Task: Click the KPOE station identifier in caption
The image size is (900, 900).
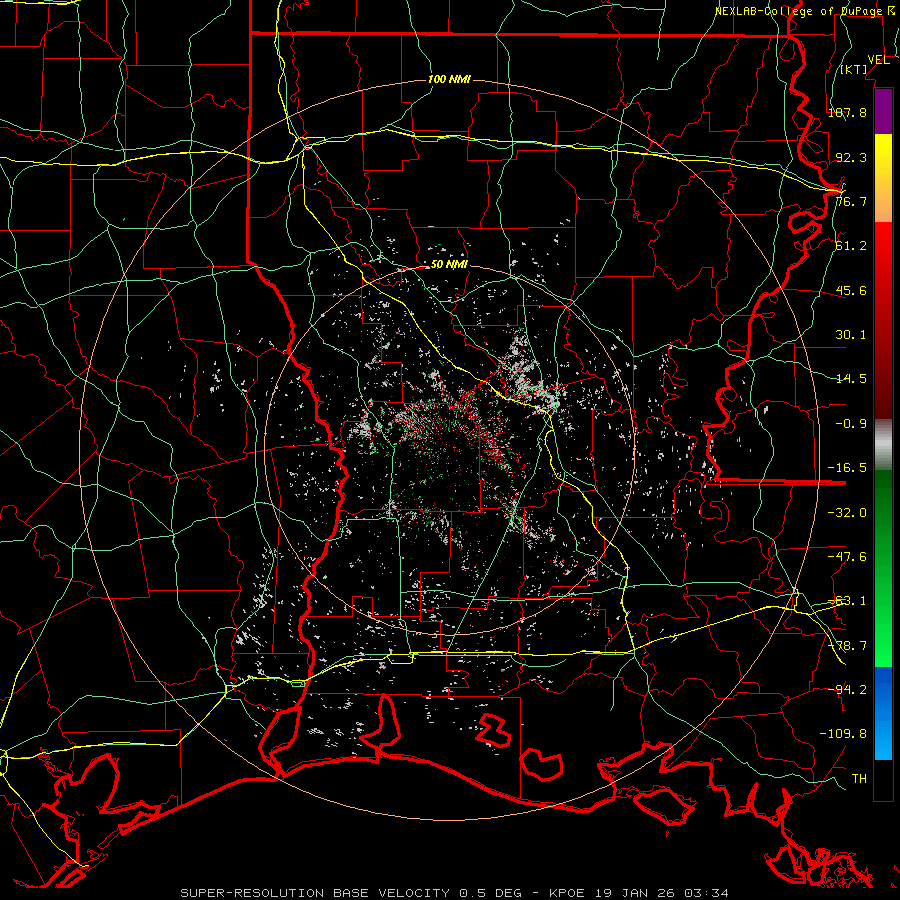Action: point(567,893)
